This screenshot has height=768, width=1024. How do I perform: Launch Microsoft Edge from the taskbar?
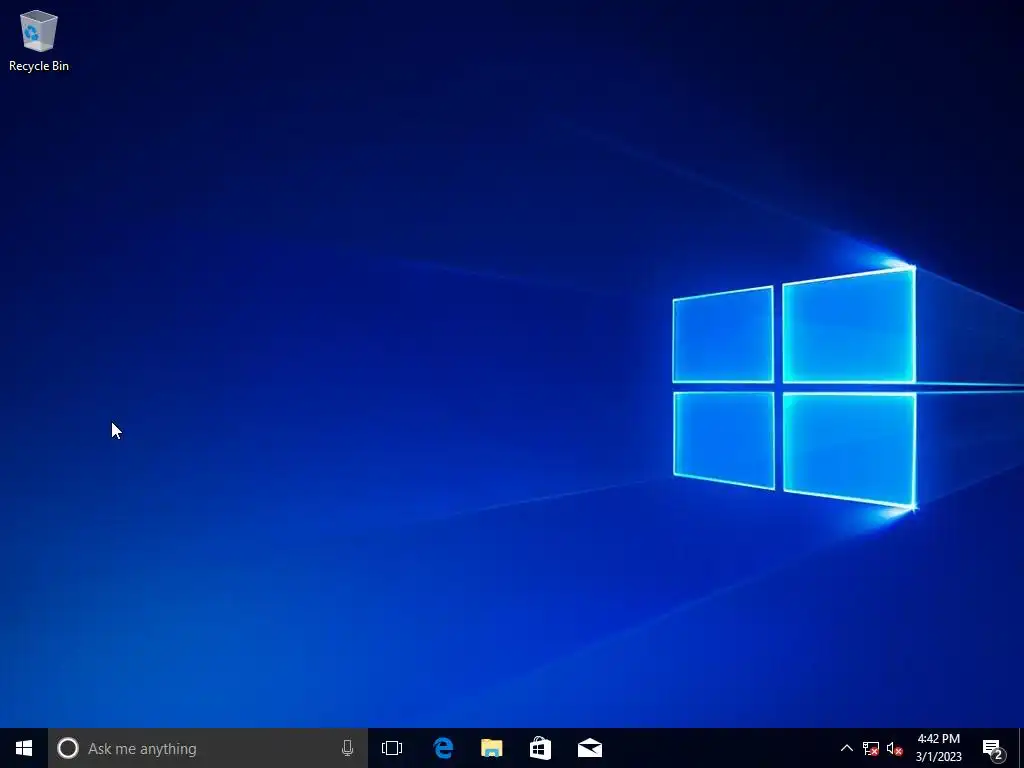pos(443,748)
